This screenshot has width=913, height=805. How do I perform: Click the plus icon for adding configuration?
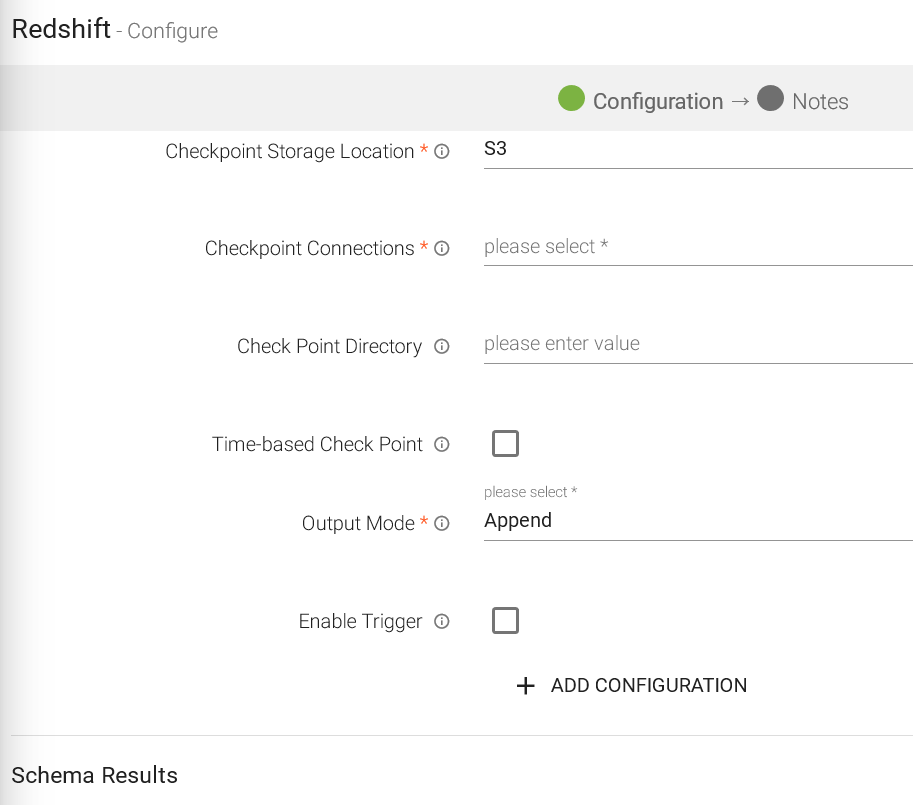(525, 686)
